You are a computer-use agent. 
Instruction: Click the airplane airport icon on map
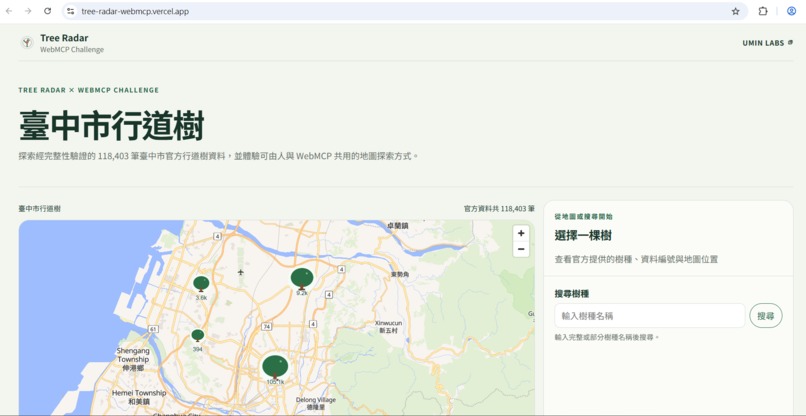coord(240,272)
